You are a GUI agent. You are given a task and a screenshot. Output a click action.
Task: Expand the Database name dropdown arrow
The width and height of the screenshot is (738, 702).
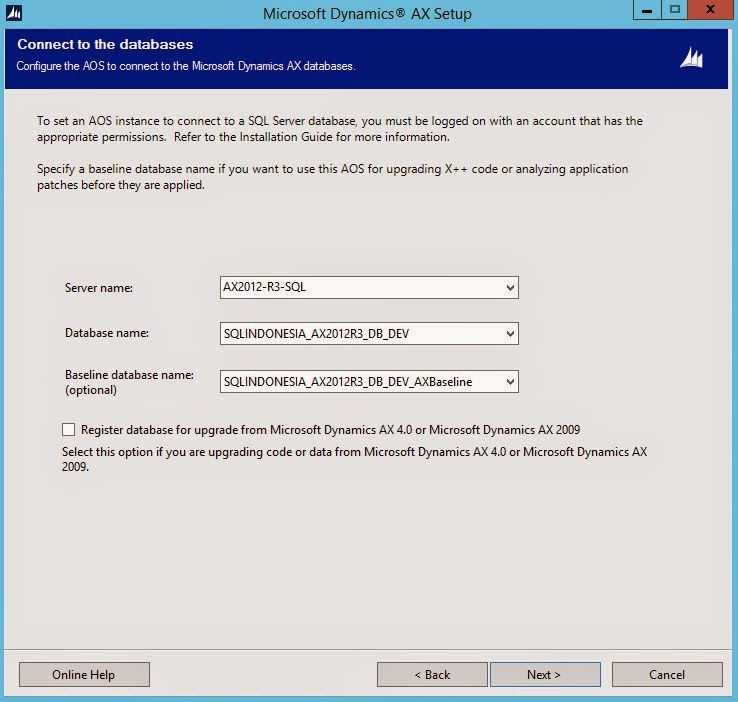(x=510, y=334)
